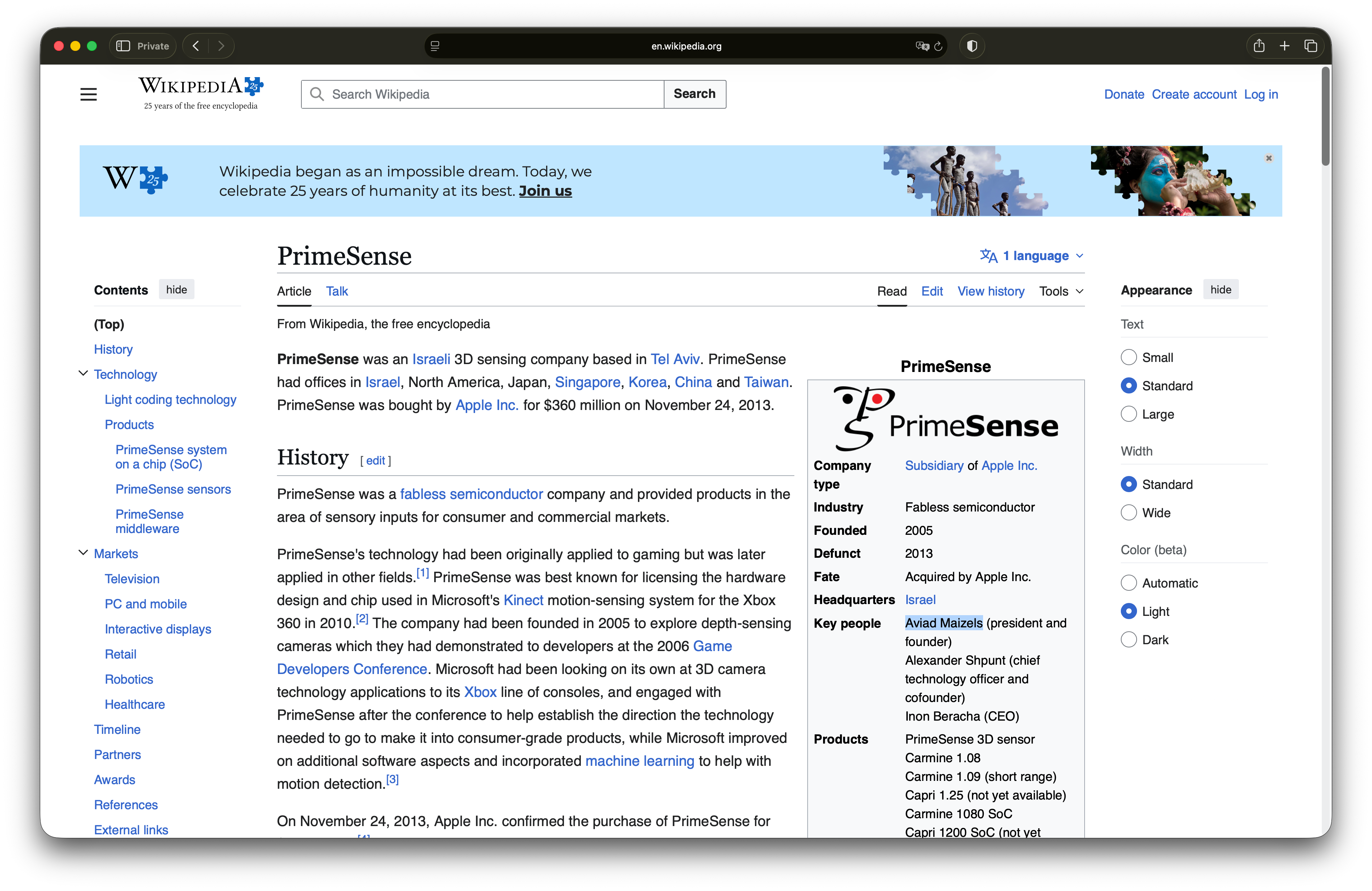Select the Small text size option
The height and width of the screenshot is (891, 1372).
tap(1129, 357)
